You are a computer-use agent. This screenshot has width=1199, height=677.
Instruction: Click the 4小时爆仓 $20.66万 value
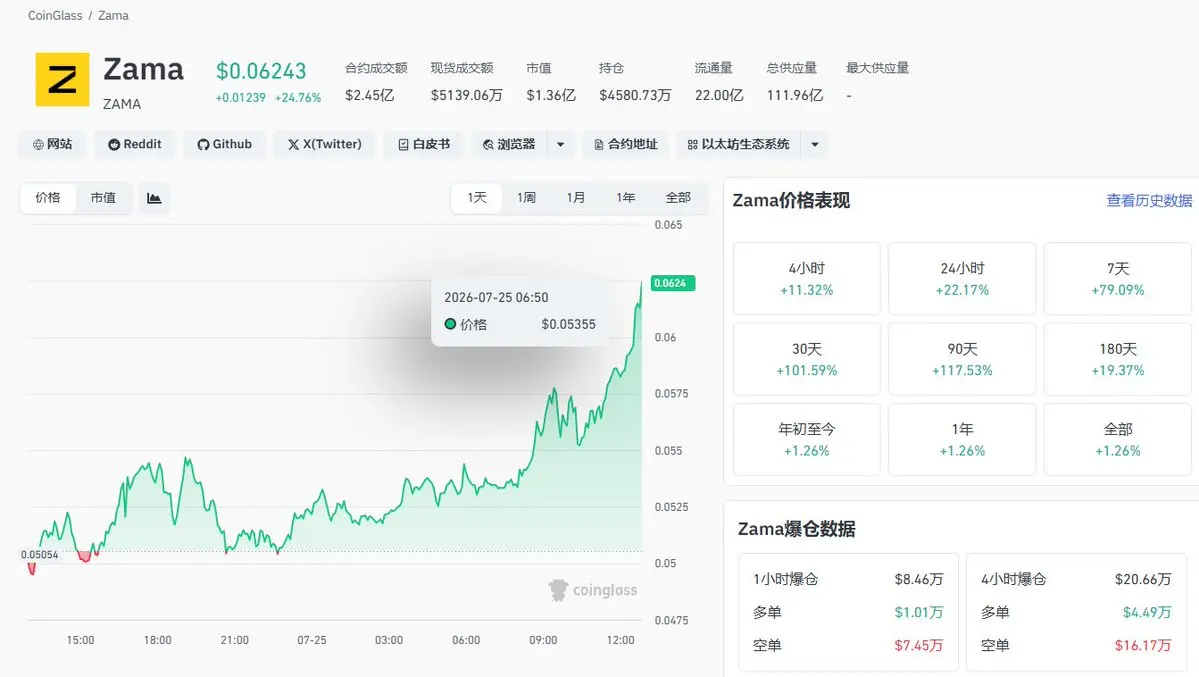pyautogui.click(x=1142, y=579)
